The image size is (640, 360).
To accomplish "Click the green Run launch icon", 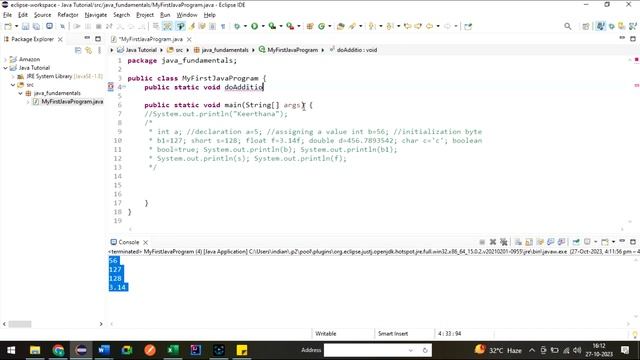I will 254,26.
